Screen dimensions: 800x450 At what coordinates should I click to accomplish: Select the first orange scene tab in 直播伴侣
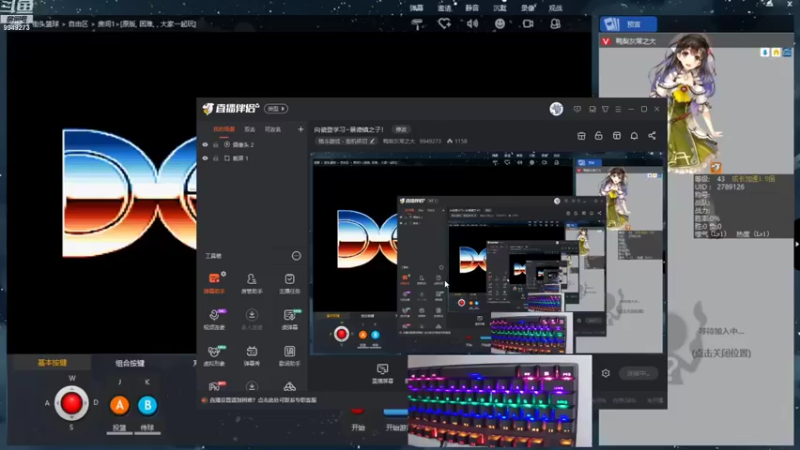point(224,130)
